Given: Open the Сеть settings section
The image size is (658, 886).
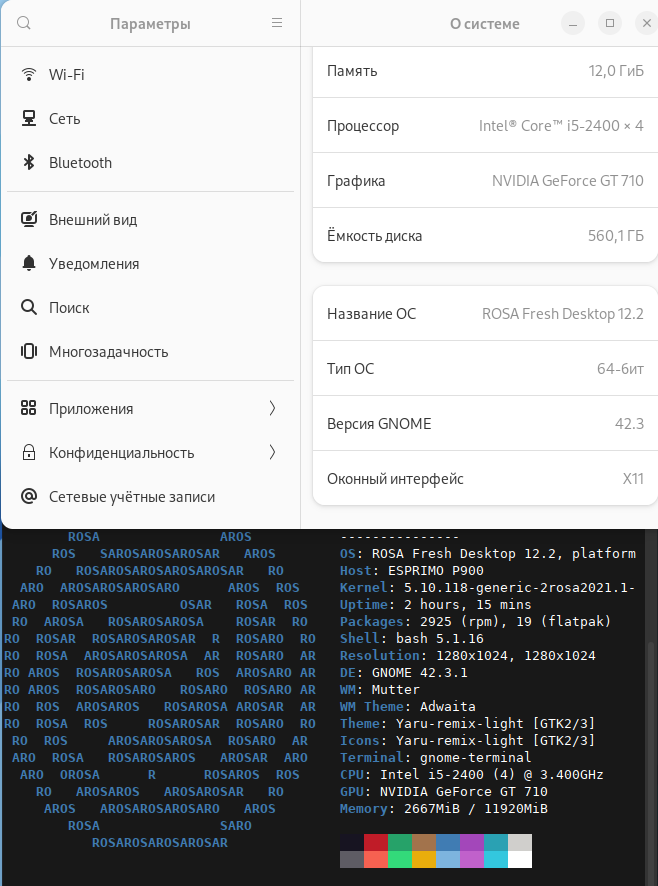Looking at the screenshot, I should (x=65, y=119).
